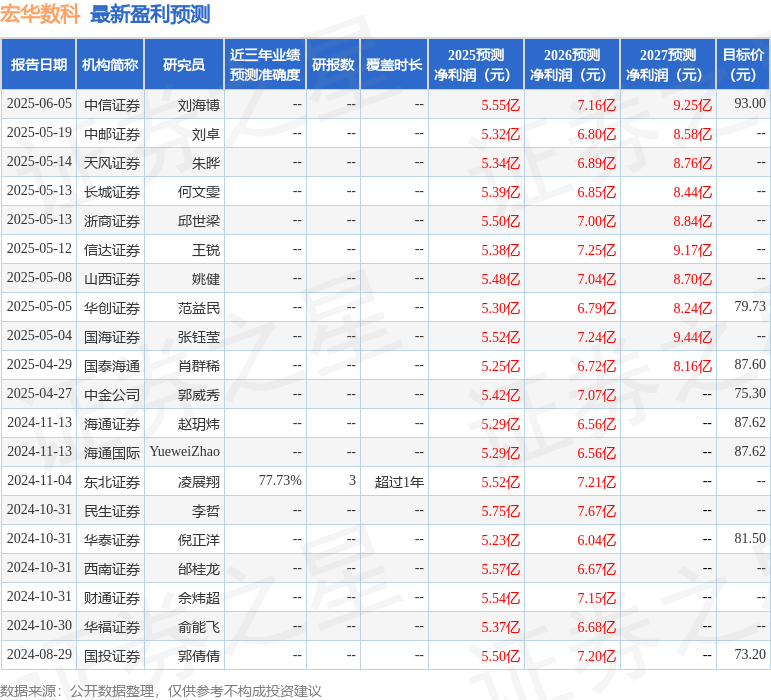Click the 2027预测净利润 column header

667,65
